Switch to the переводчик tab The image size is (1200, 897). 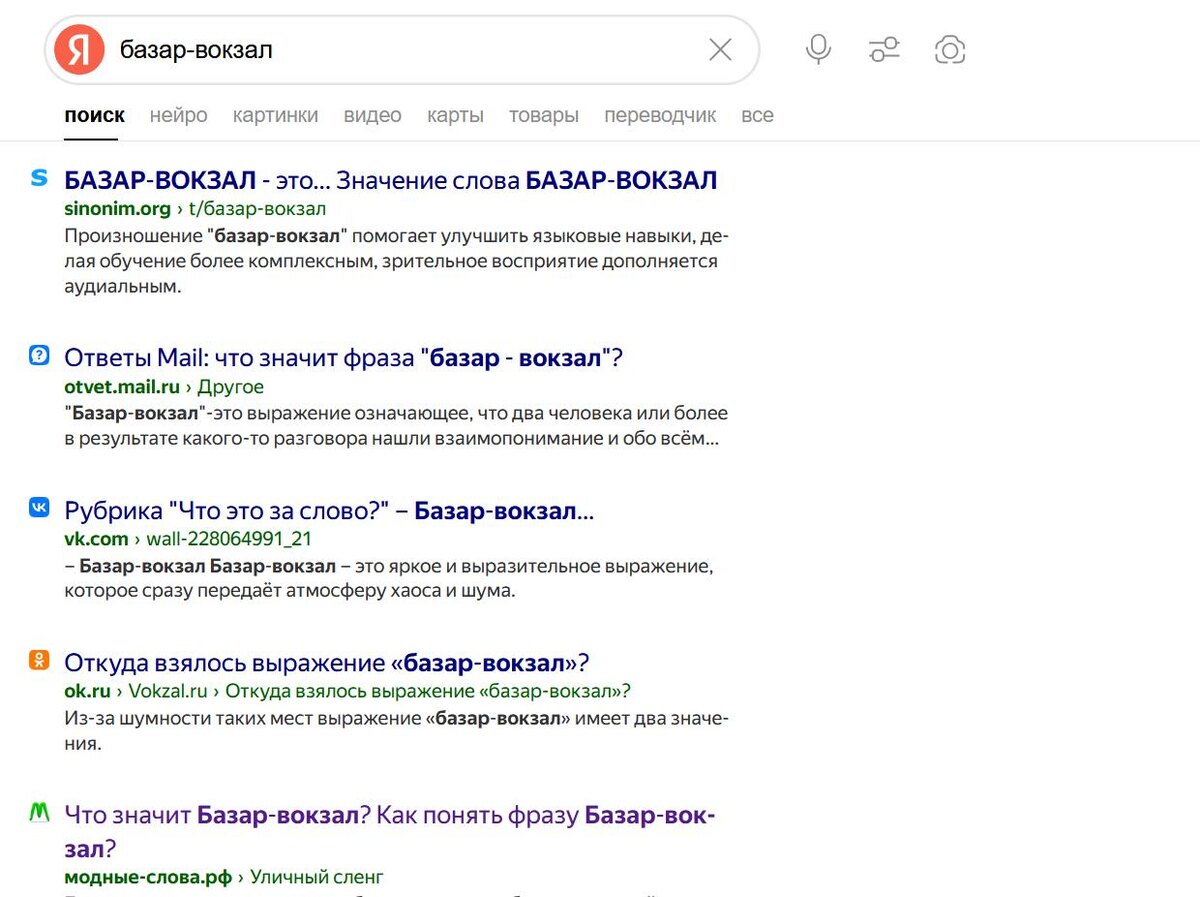660,115
